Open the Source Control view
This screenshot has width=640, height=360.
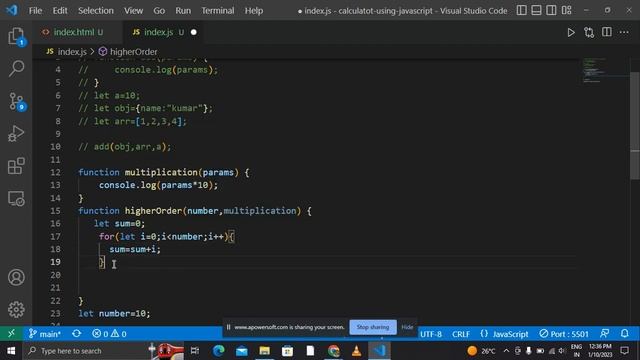tap(16, 101)
